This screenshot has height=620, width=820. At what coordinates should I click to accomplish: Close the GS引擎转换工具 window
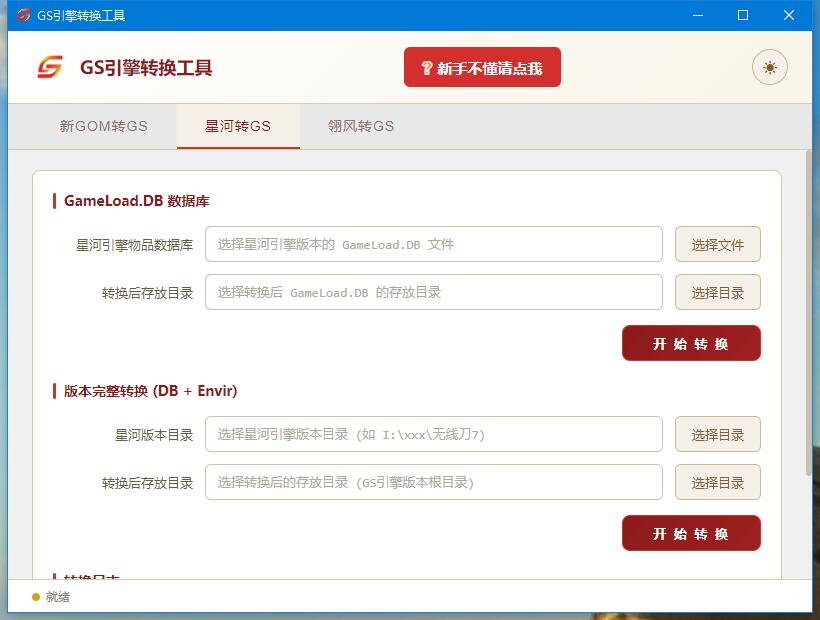point(789,15)
